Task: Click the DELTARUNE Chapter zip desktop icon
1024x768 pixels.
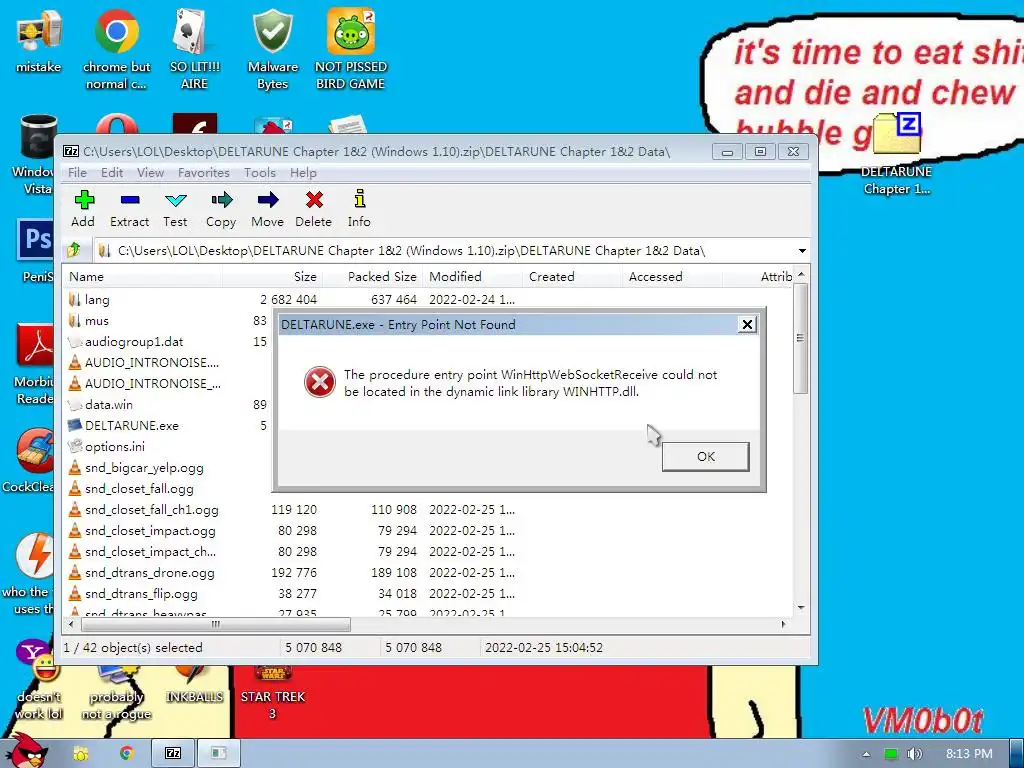Action: click(x=897, y=154)
